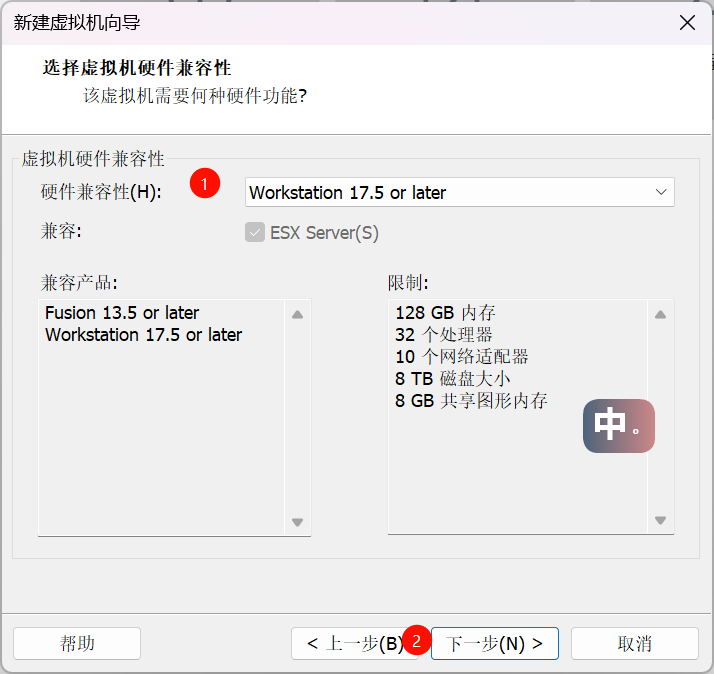Screen dimensions: 714x674
Task: Click the 兼容产品 label
Action: [x=79, y=283]
